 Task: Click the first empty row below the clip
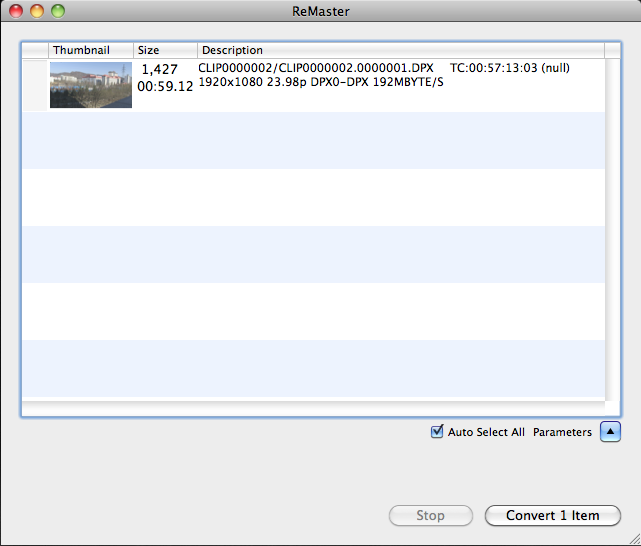pos(312,140)
